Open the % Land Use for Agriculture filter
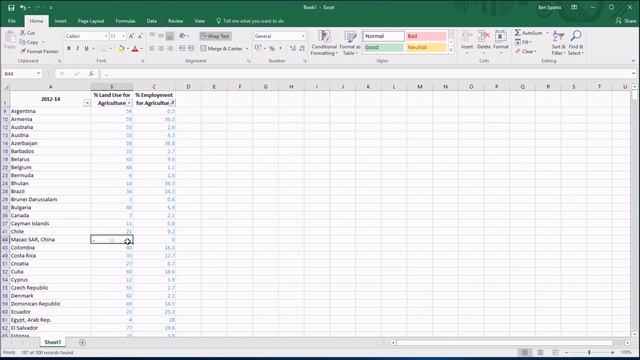 129,103
